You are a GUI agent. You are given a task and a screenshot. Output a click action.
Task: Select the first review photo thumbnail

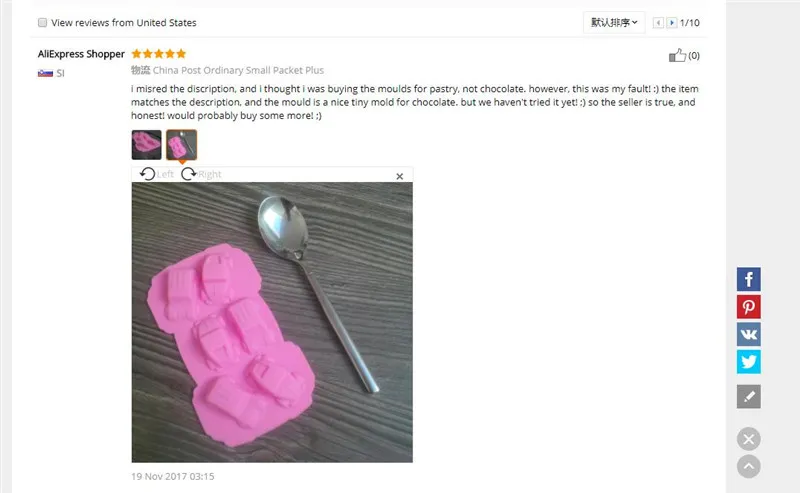[146, 145]
